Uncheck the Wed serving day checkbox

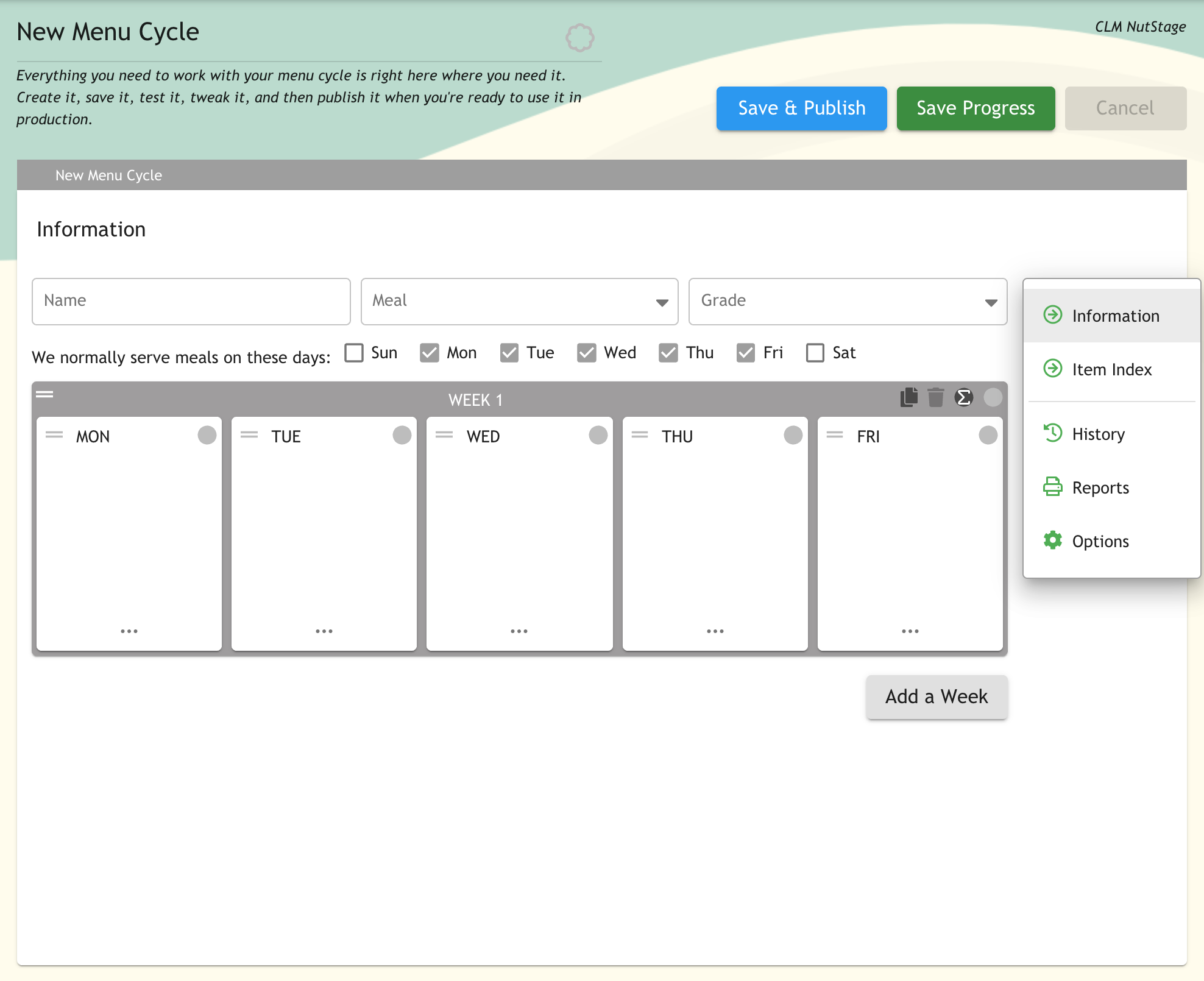587,353
